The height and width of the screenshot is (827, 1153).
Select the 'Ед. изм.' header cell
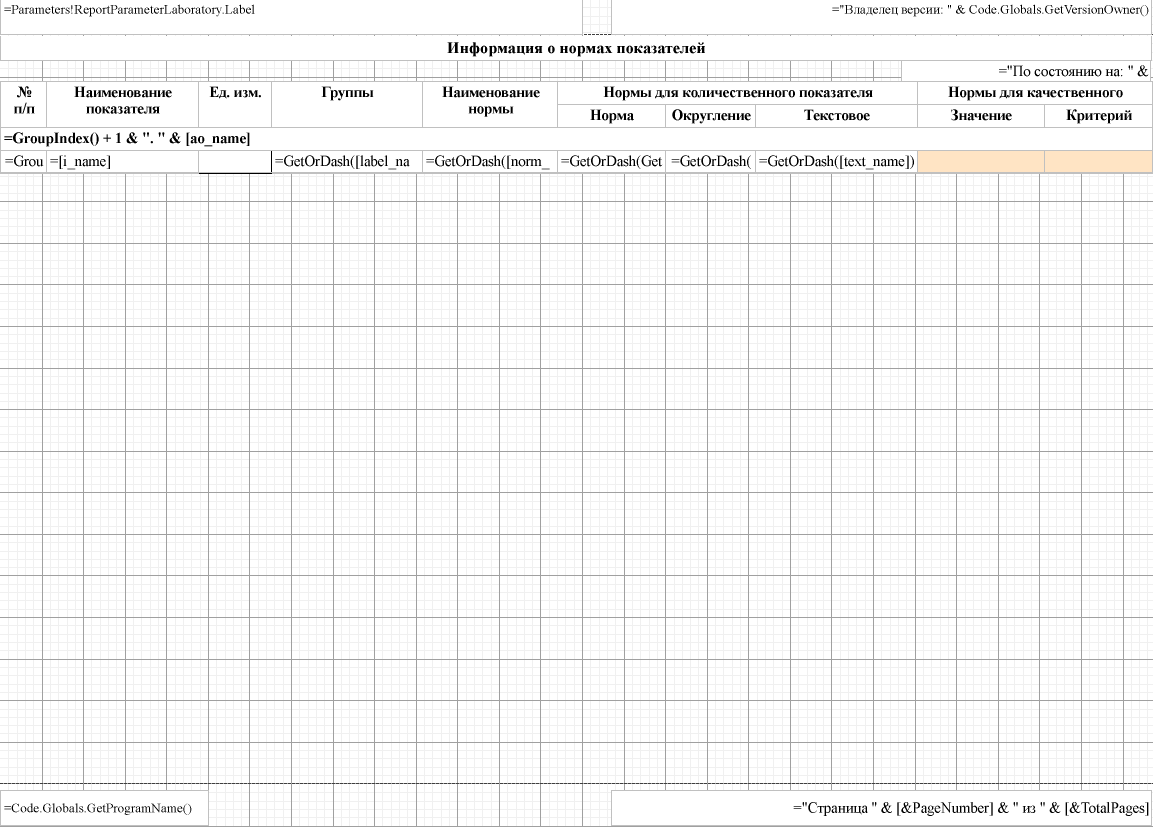[x=235, y=104]
